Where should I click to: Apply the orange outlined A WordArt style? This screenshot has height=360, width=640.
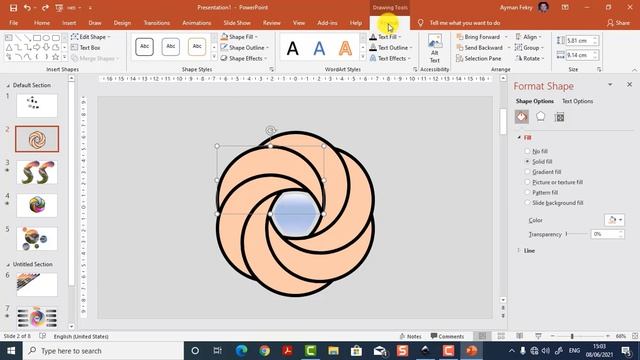(345, 49)
